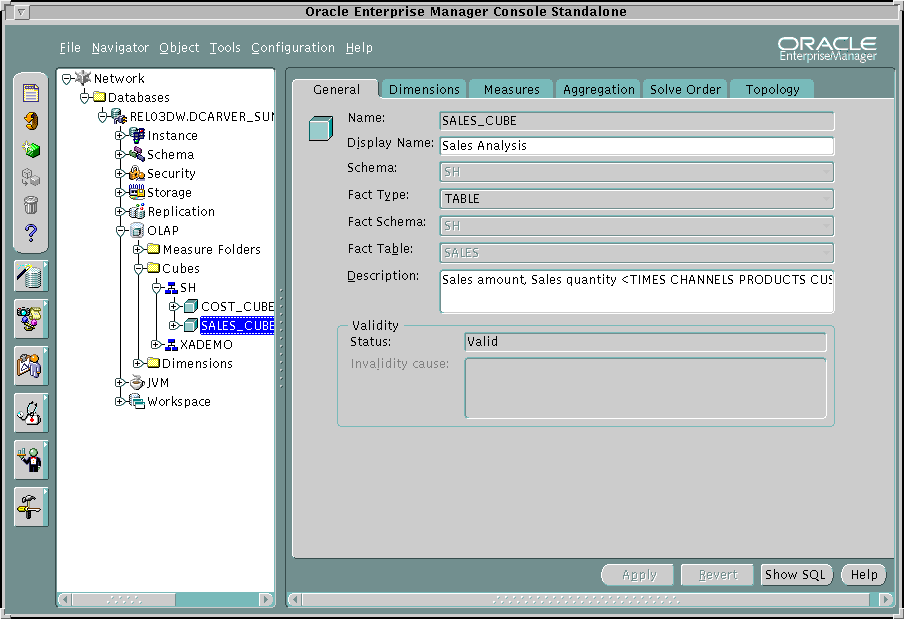Screen dimensions: 904x619
Task: Click the Schema icon in the tree
Action: (x=137, y=154)
